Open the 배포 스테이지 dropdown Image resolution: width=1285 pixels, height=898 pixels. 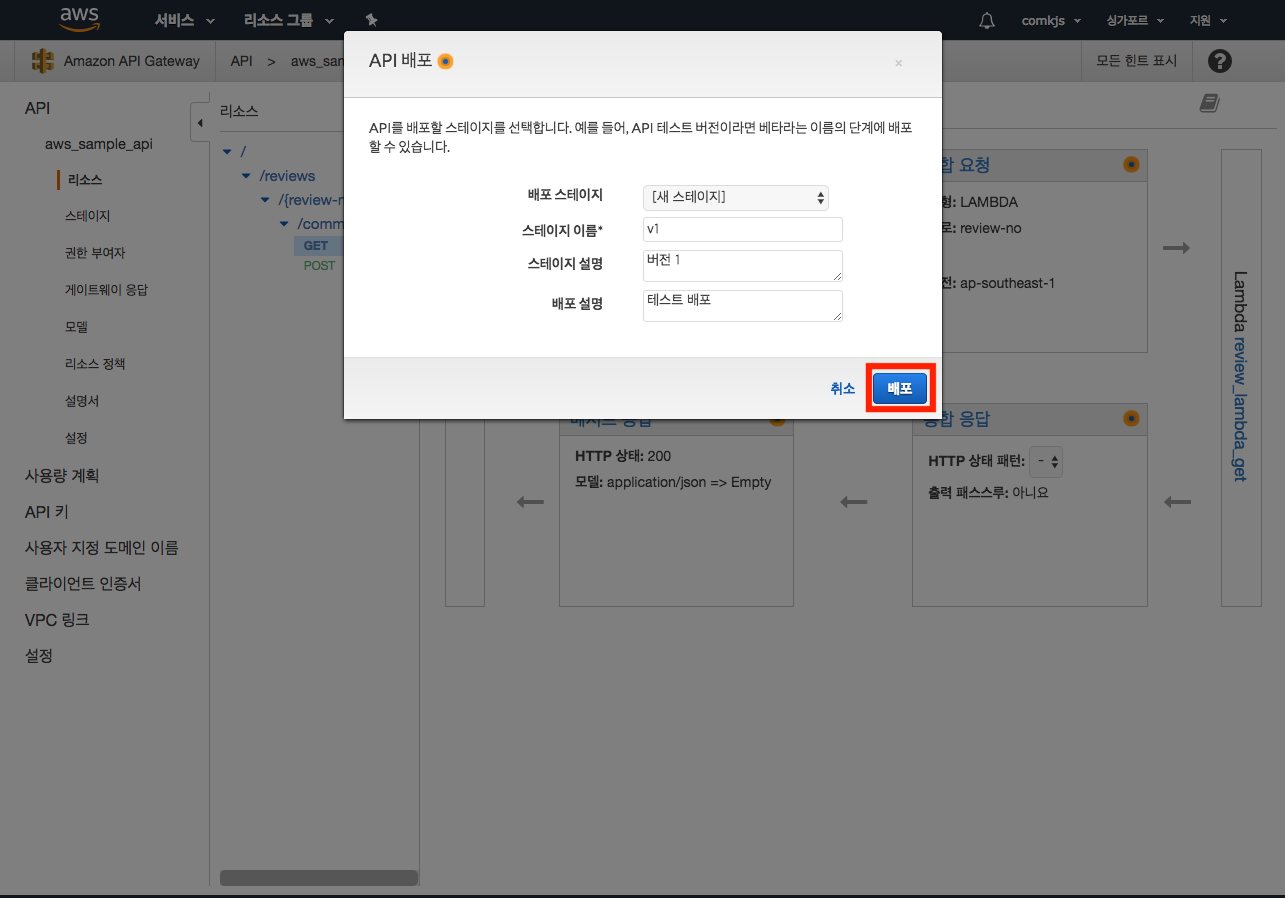tap(736, 197)
